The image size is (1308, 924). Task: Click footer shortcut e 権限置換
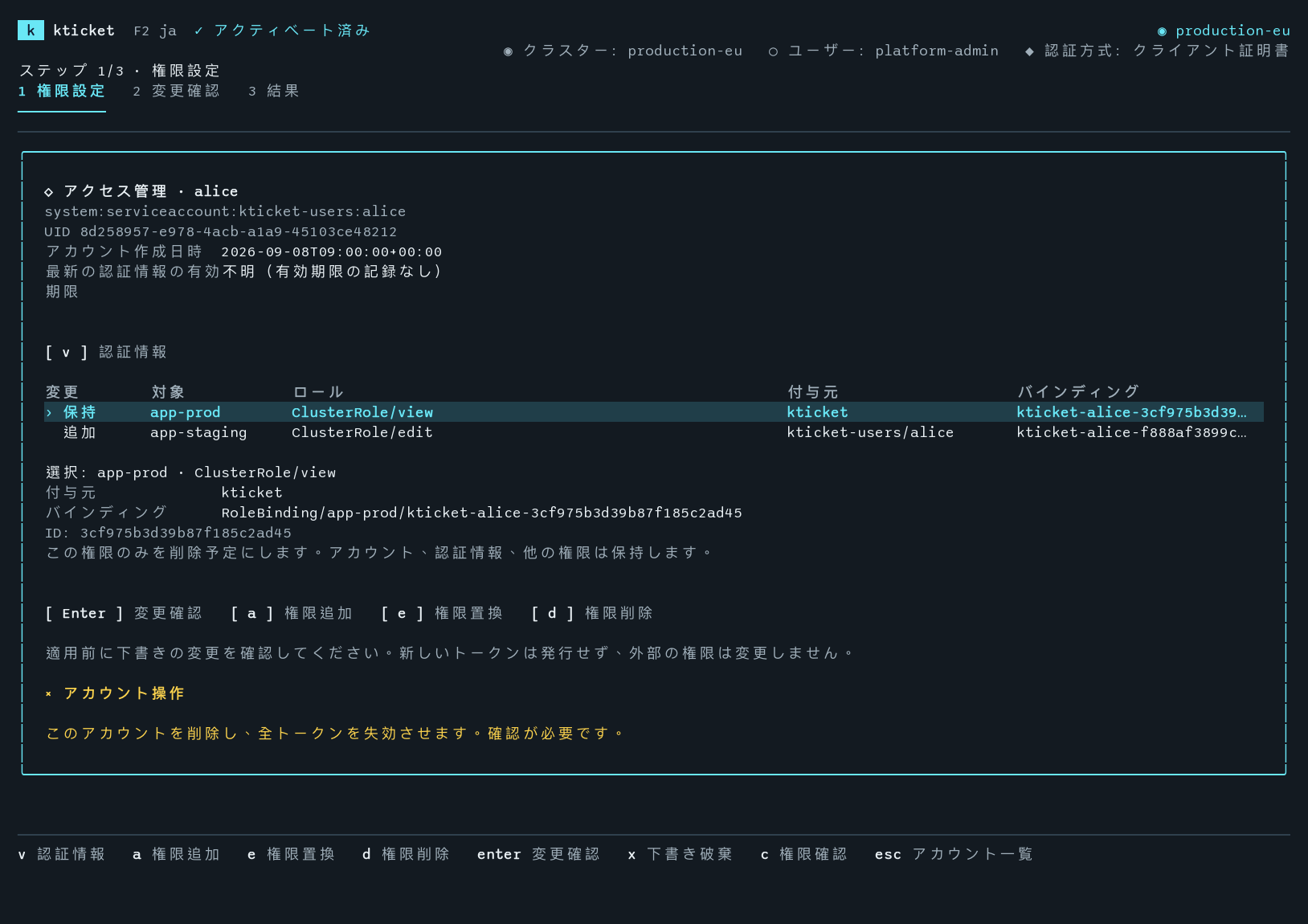click(x=292, y=854)
